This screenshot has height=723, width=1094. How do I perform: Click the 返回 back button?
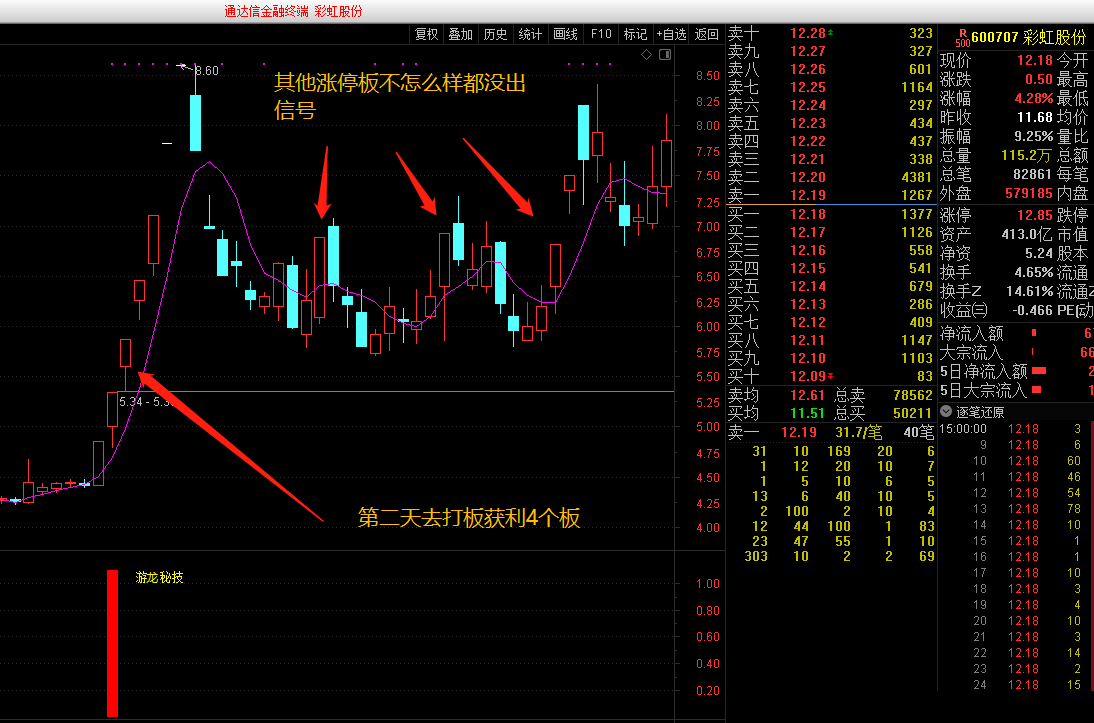coord(706,34)
